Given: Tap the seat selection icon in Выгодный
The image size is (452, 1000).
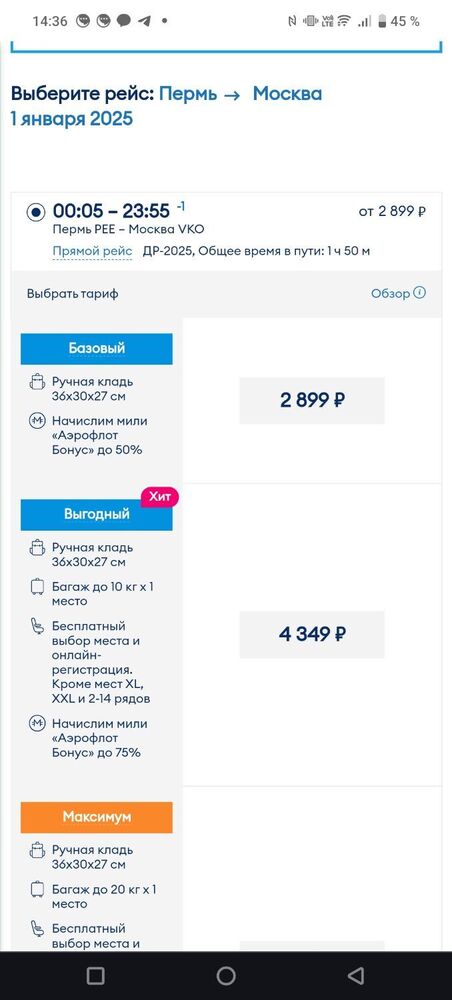Looking at the screenshot, I should [38, 626].
